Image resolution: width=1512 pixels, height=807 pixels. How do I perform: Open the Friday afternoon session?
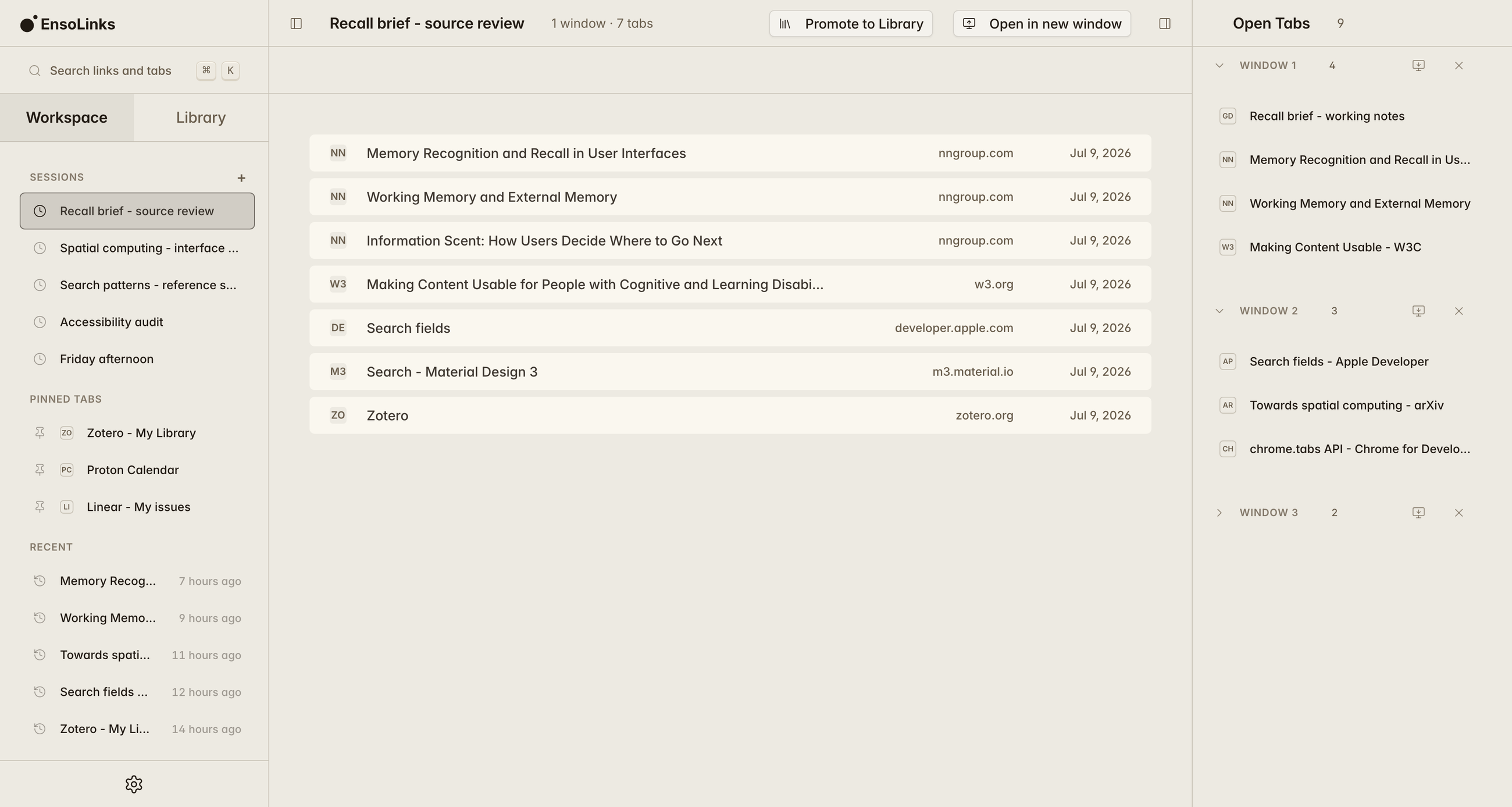click(x=137, y=359)
